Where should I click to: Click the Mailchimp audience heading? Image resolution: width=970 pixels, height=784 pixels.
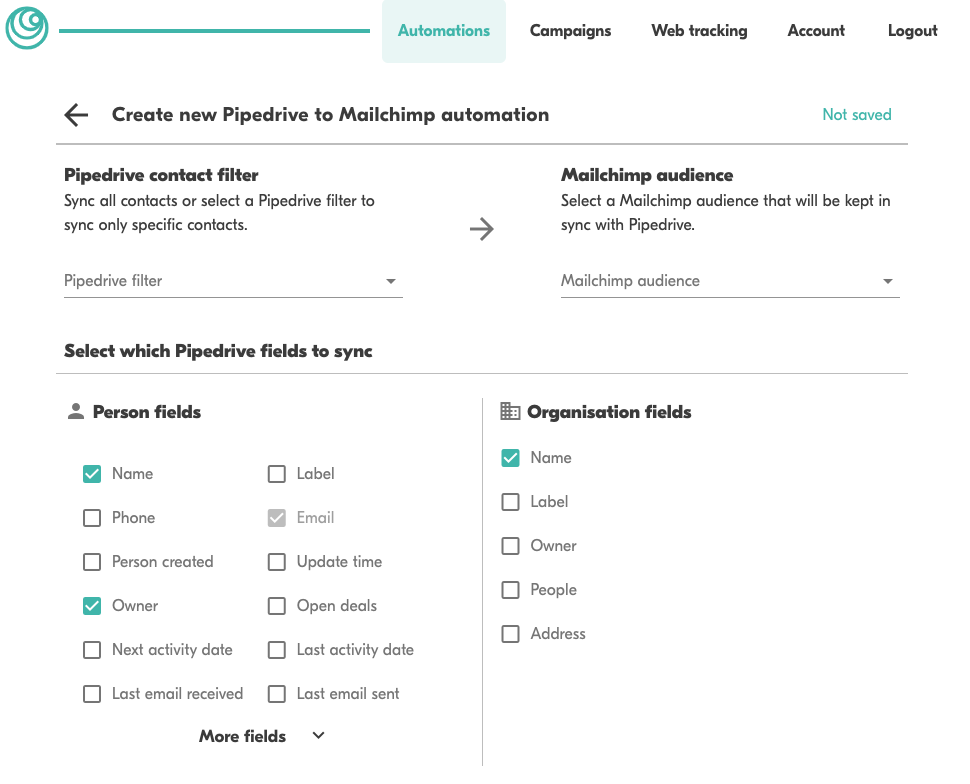[647, 175]
